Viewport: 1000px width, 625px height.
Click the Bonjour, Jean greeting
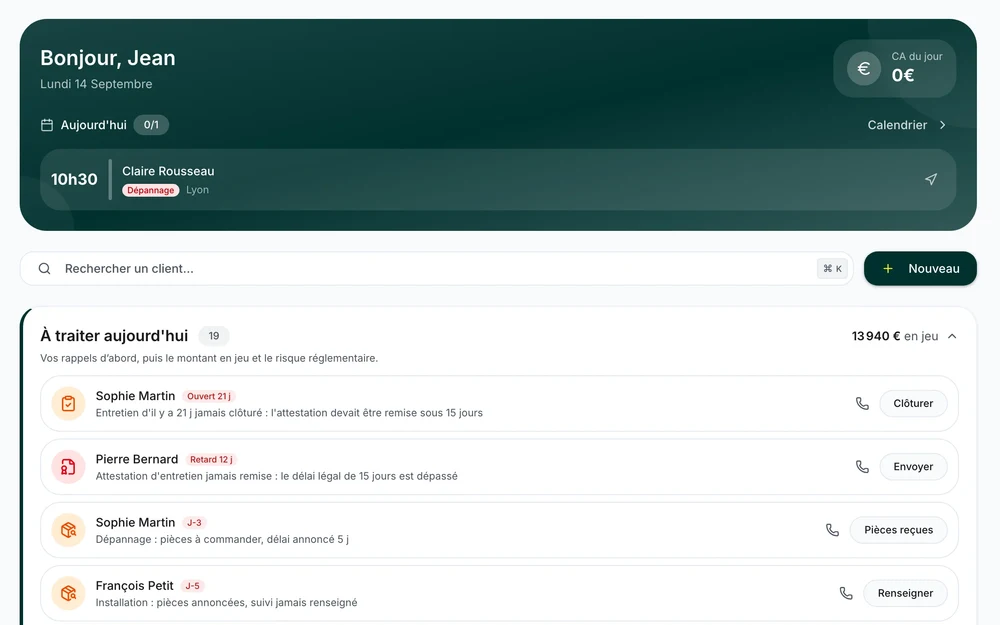click(108, 58)
